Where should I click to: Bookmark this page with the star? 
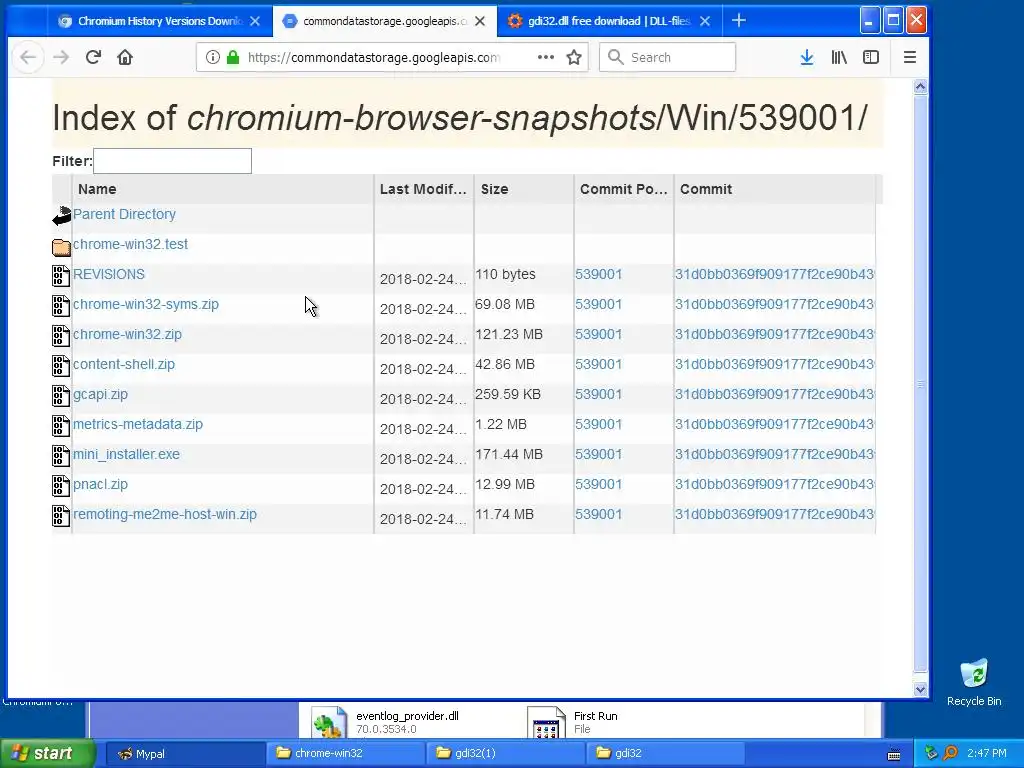[574, 57]
